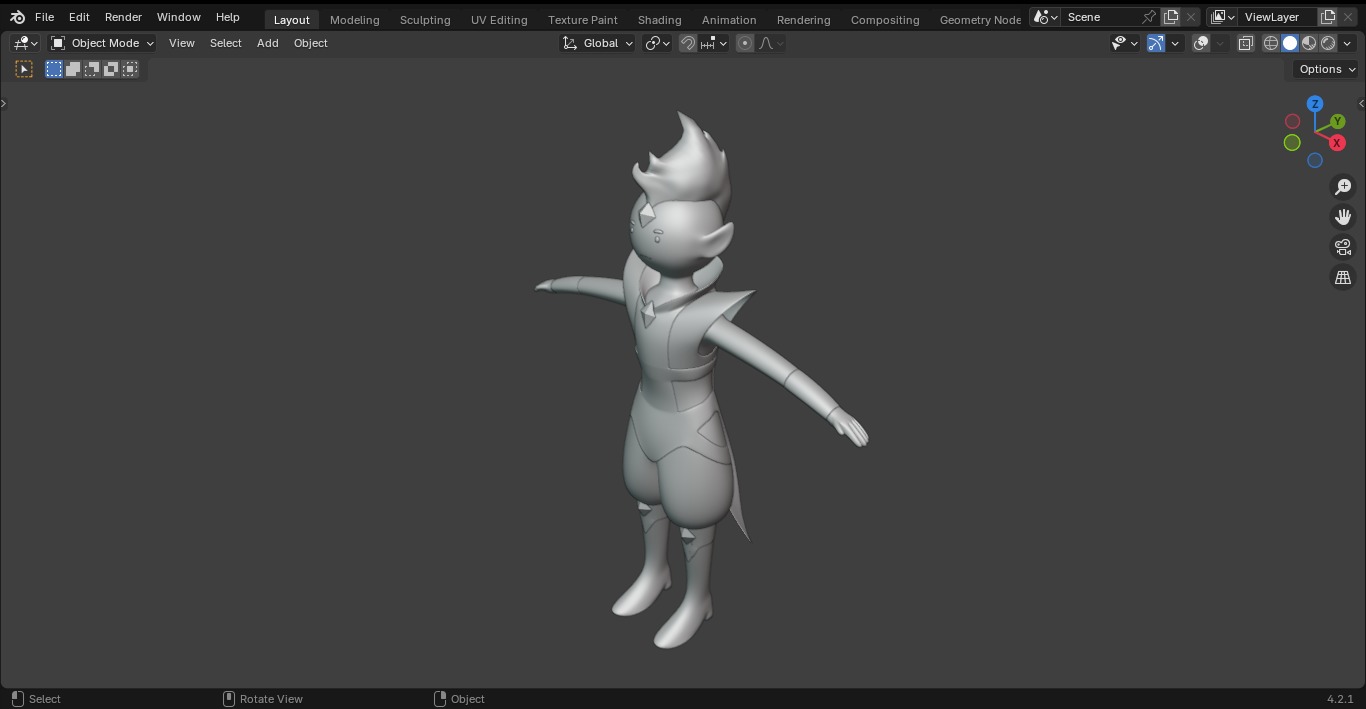Switch to wireframe viewport shading

click(1271, 43)
